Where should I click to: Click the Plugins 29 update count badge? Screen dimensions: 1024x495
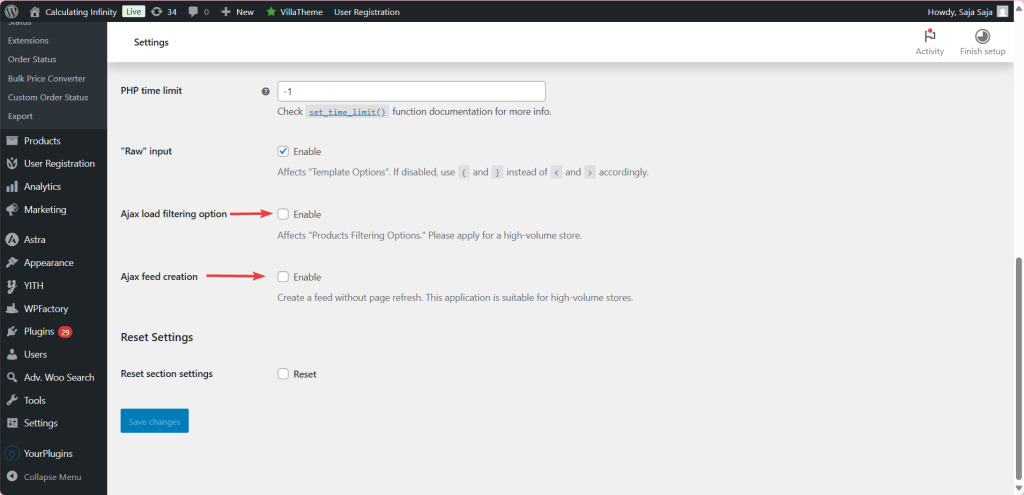[65, 332]
